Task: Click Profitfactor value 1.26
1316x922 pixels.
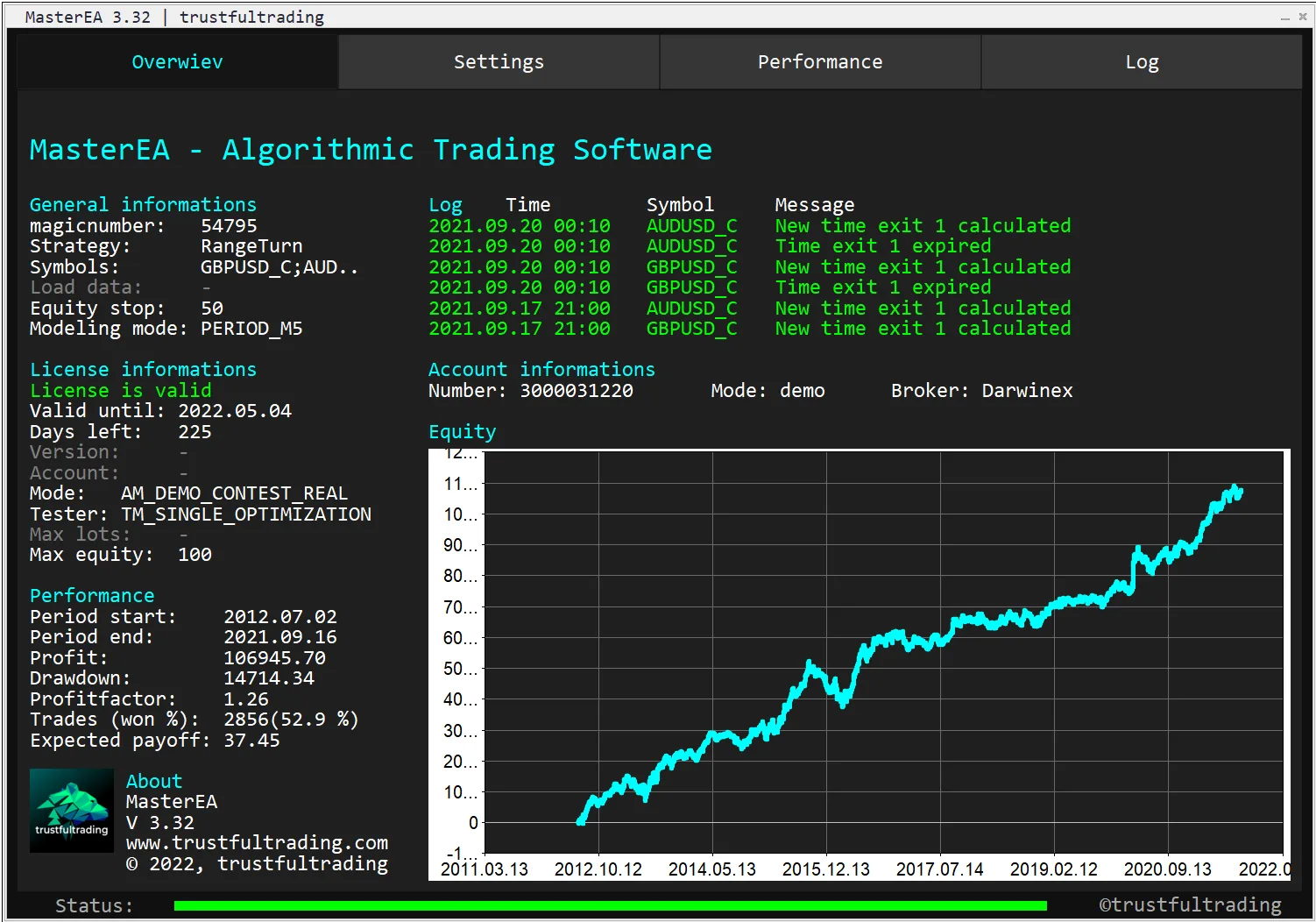Action: click(246, 699)
